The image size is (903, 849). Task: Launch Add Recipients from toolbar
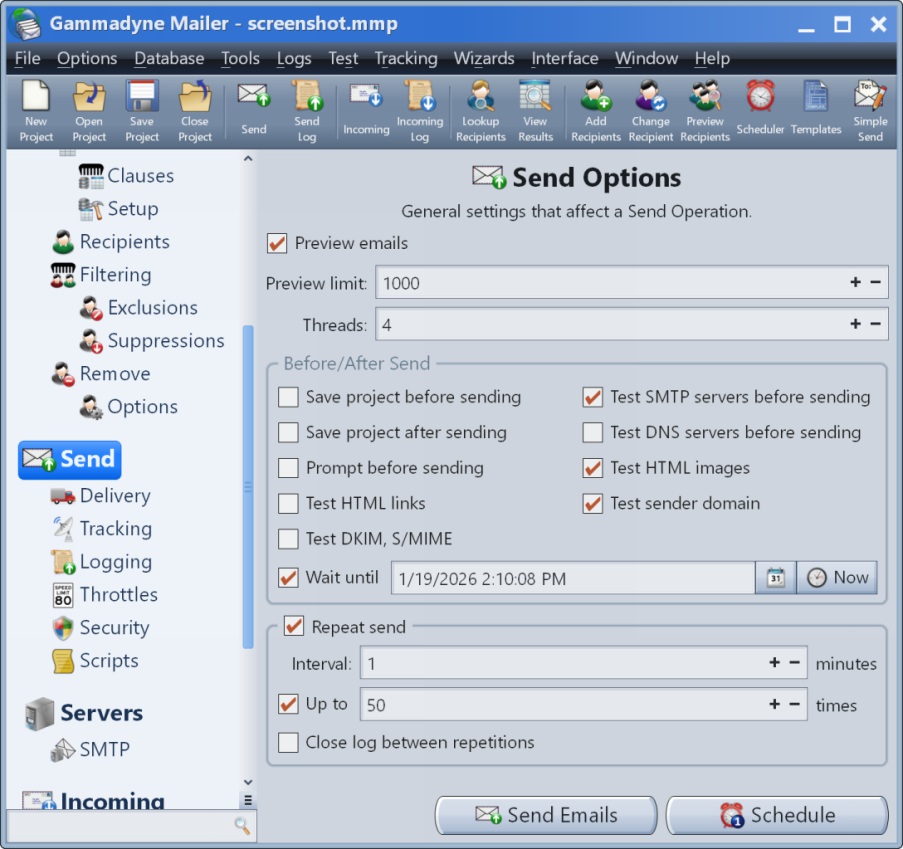[x=595, y=111]
